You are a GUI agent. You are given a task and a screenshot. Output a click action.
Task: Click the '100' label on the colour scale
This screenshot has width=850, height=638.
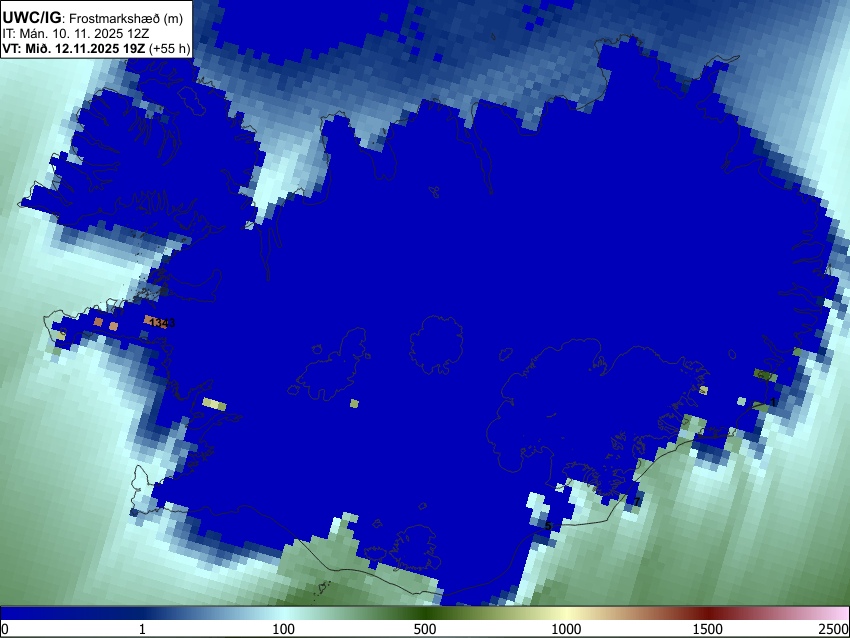click(283, 629)
